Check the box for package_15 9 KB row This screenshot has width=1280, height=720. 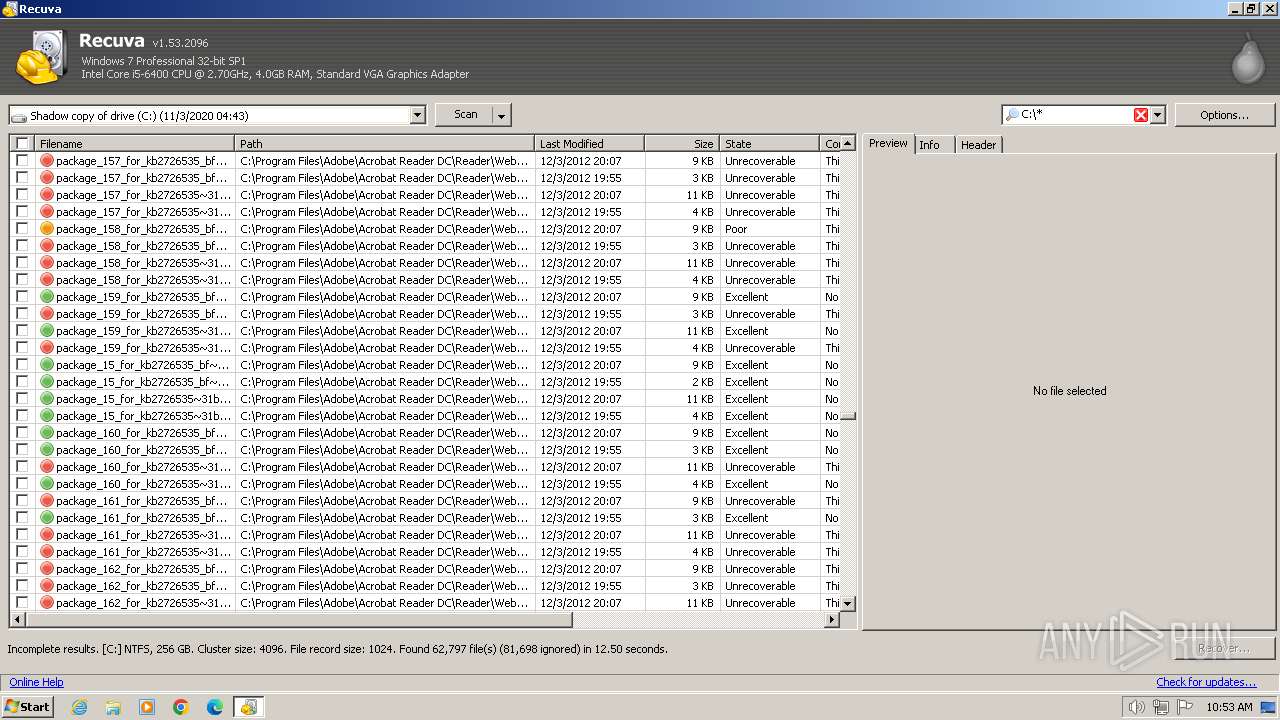[x=22, y=365]
